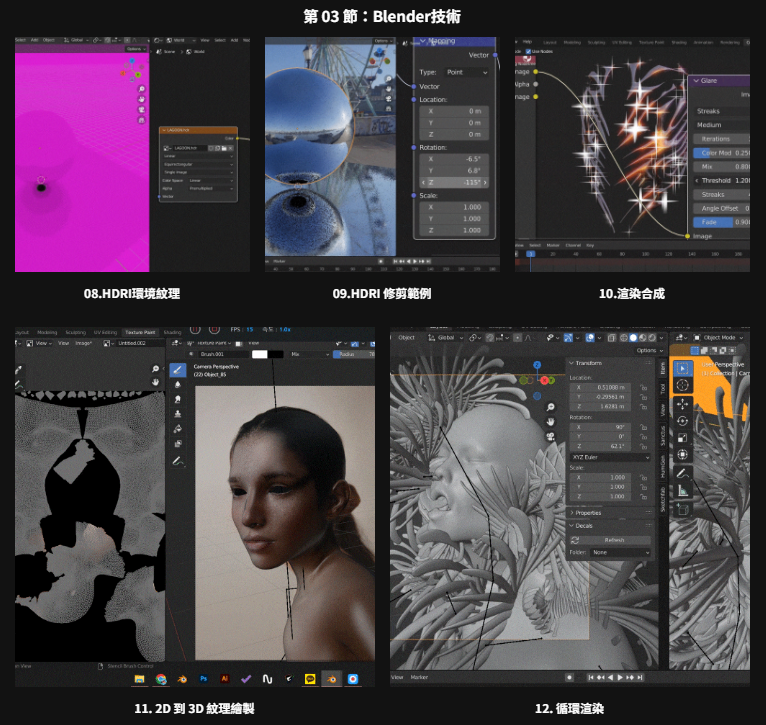Open Chrome from the taskbar
The image size is (766, 725).
pos(161,679)
